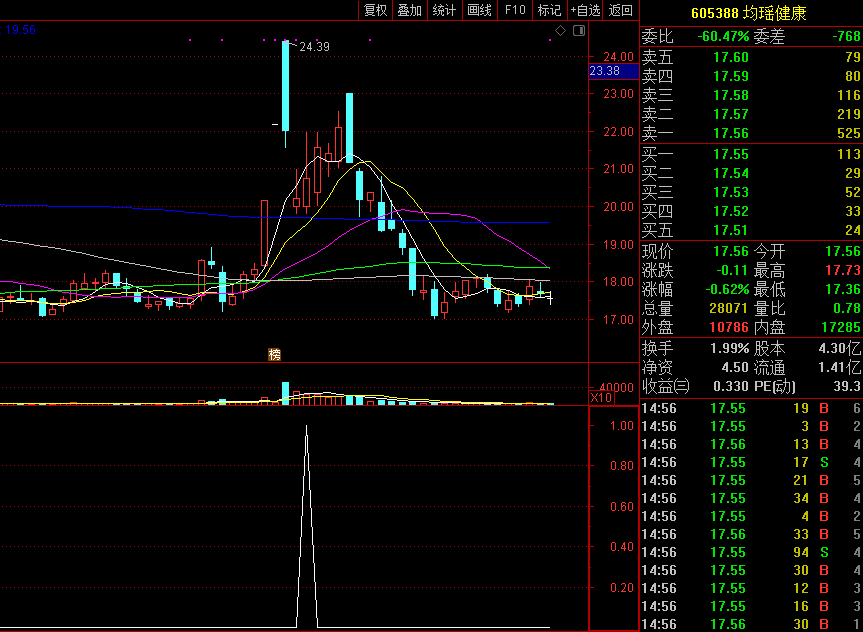The width and height of the screenshot is (863, 632).
Task: Go back using 返回 button
Action: tap(621, 10)
